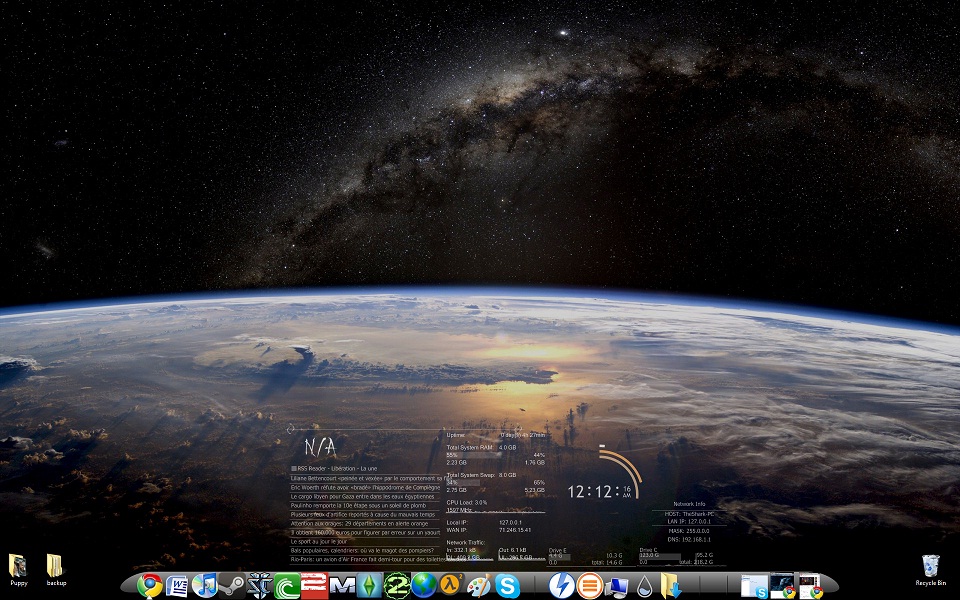The width and height of the screenshot is (960, 600).
Task: Open the Paulinho 10e étape headline
Action: click(x=358, y=506)
